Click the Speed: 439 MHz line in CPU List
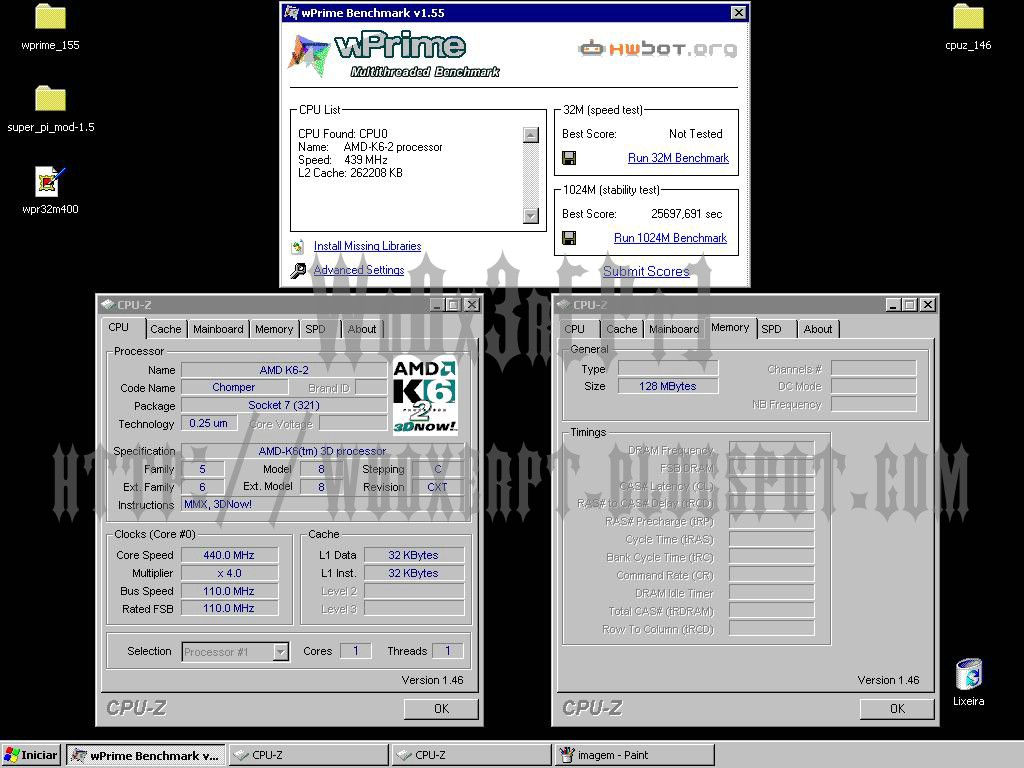The width and height of the screenshot is (1024, 768). tap(343, 160)
